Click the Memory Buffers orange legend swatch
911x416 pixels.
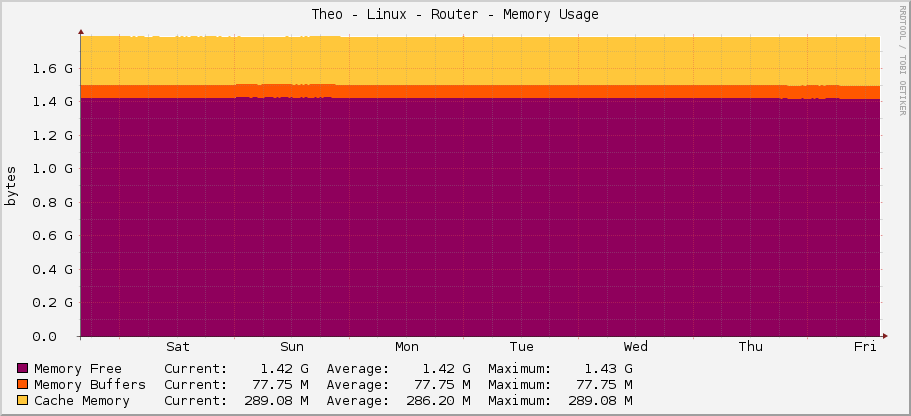23,385
